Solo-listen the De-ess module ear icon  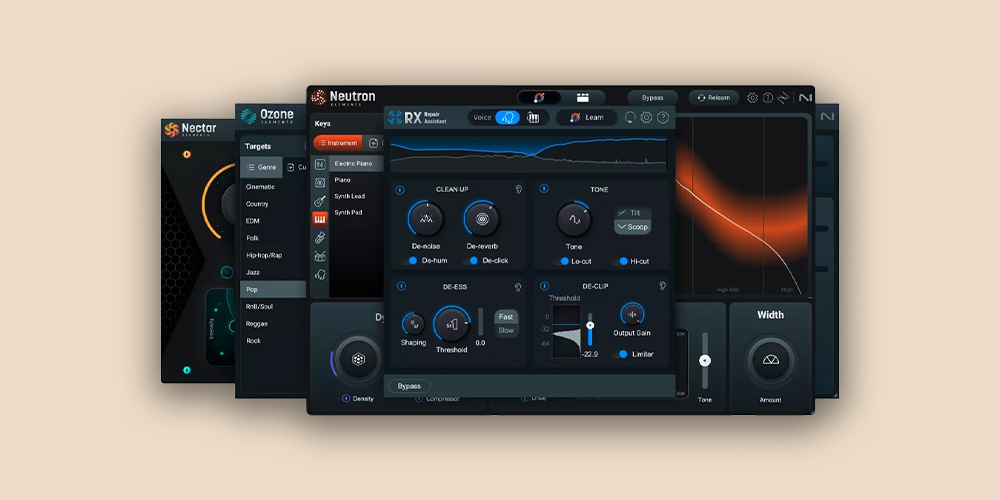[x=518, y=287]
